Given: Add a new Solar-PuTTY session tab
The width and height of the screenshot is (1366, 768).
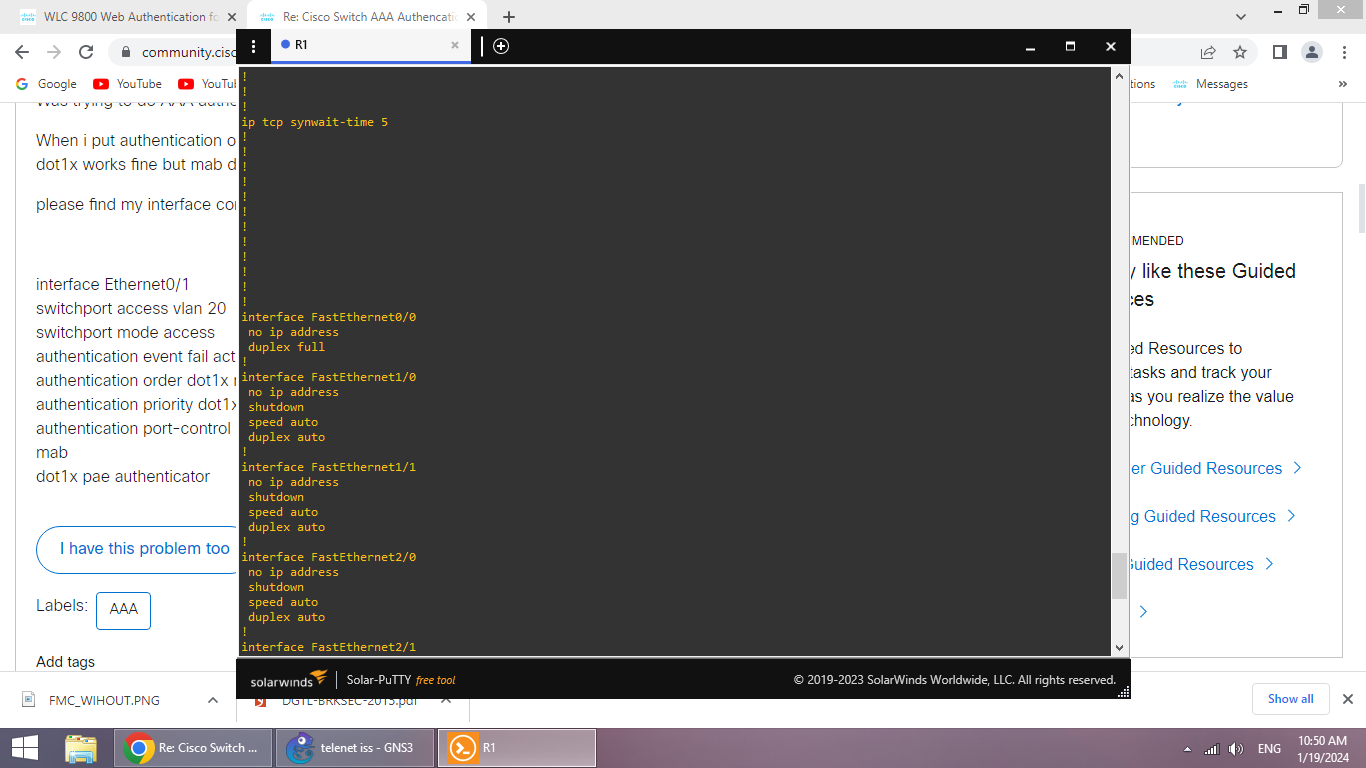Looking at the screenshot, I should pos(501,46).
